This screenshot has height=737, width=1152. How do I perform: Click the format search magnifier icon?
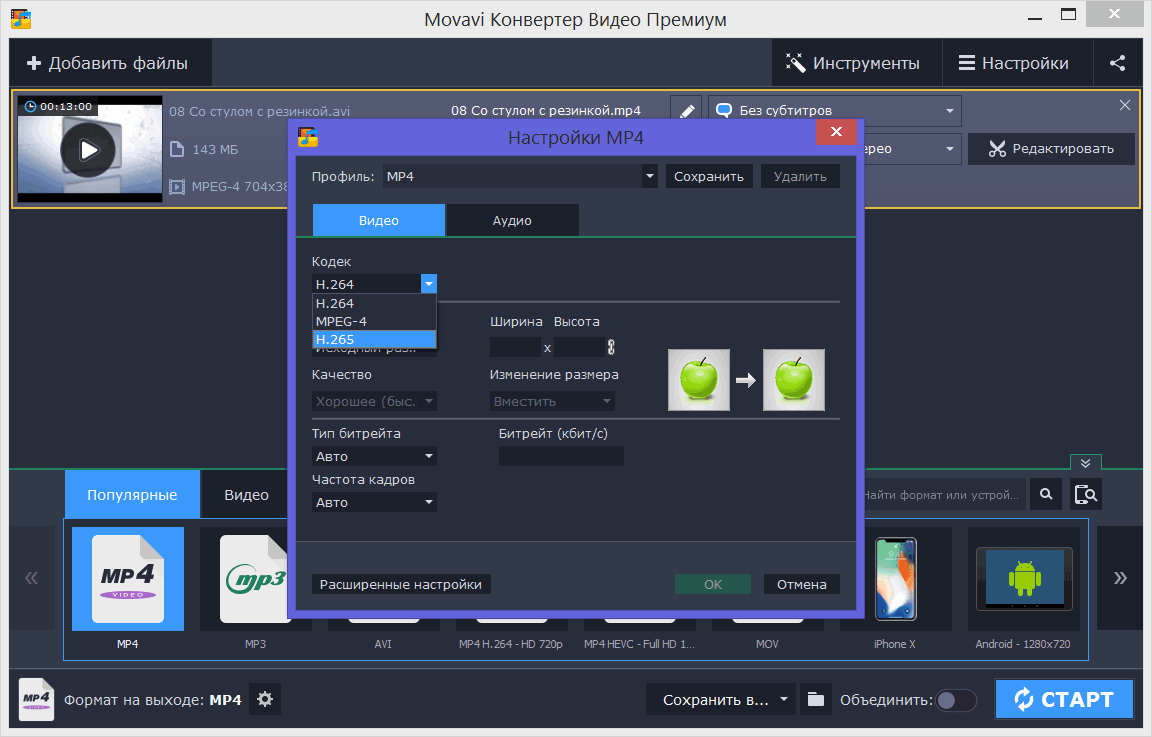tap(1046, 495)
